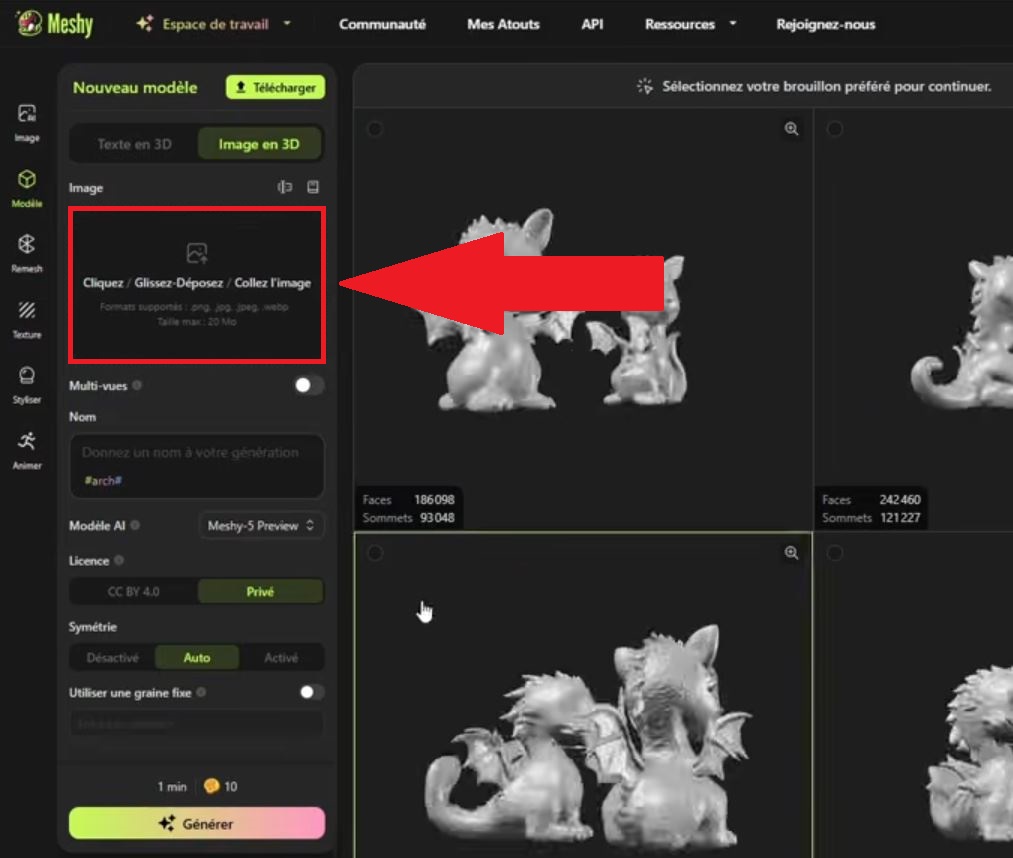Open the Texture tool
The image size is (1013, 858).
26,319
